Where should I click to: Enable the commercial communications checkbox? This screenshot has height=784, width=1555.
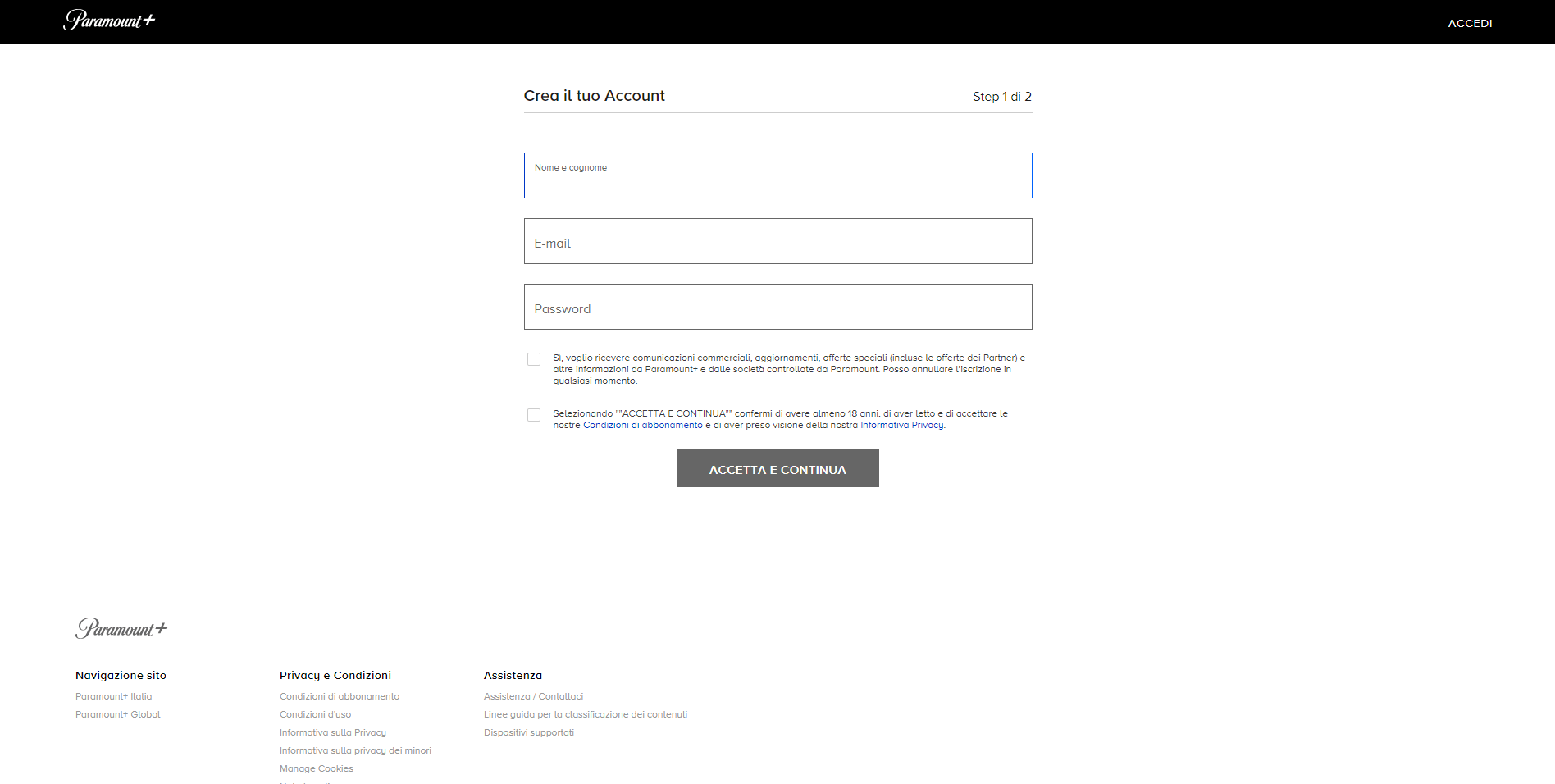tap(534, 359)
